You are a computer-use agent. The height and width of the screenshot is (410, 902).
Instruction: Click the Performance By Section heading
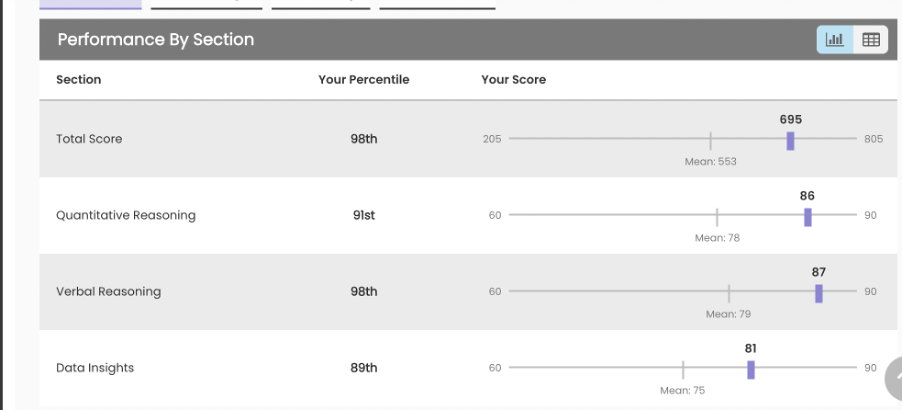click(x=156, y=40)
